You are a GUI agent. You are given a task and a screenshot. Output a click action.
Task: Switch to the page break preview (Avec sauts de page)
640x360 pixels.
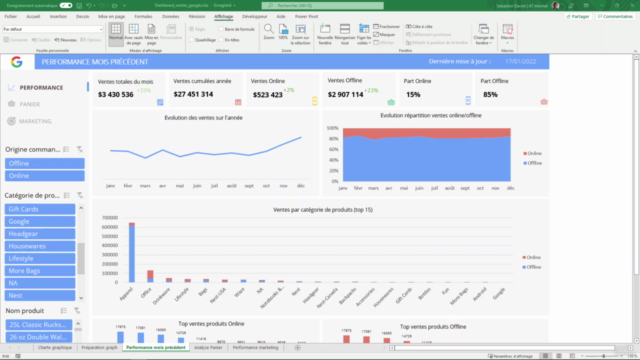tap(133, 34)
